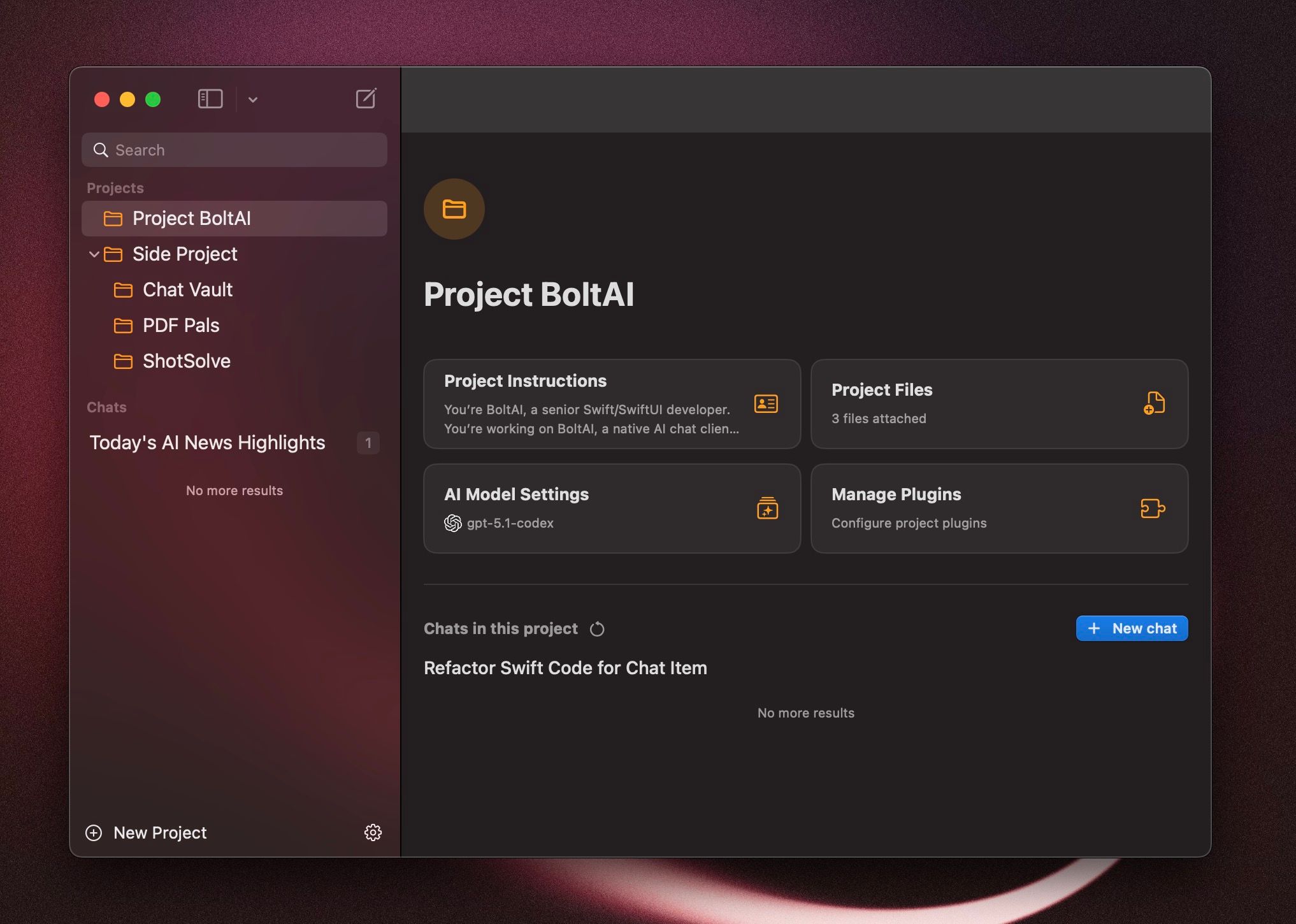Screen dimensions: 1296x924
Task: Click the compose new chat icon
Action: click(x=366, y=99)
